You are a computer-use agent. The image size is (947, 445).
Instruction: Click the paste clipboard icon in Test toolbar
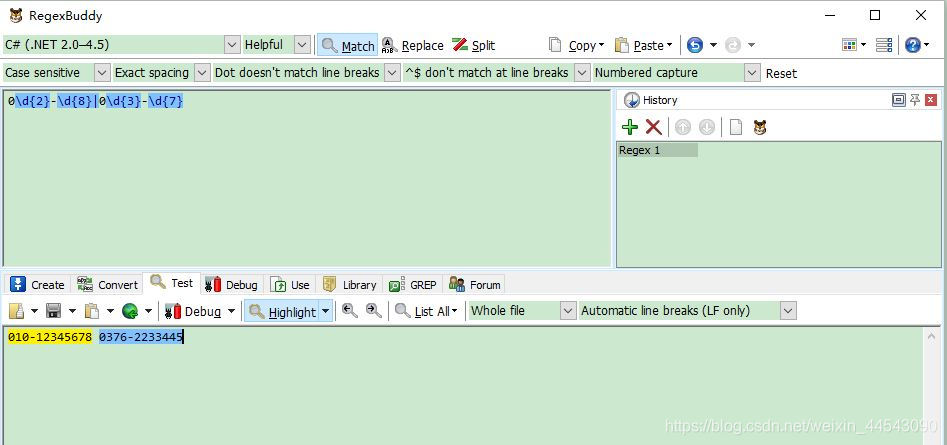[x=92, y=311]
